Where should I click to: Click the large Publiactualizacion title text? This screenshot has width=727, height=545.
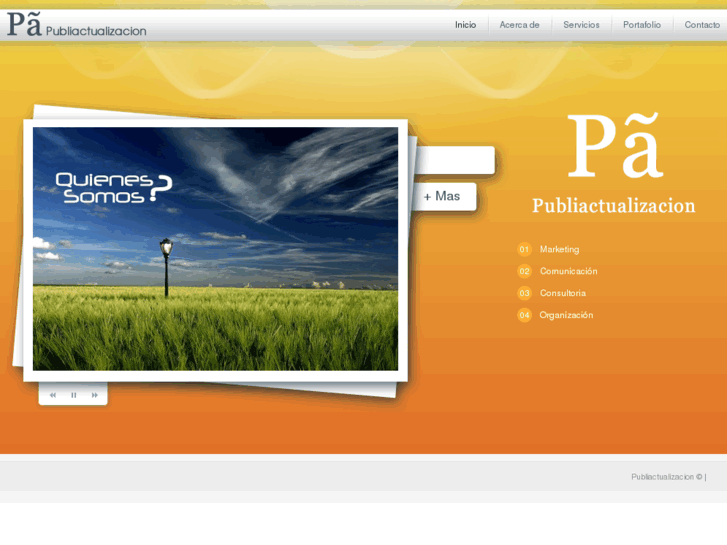tap(614, 206)
